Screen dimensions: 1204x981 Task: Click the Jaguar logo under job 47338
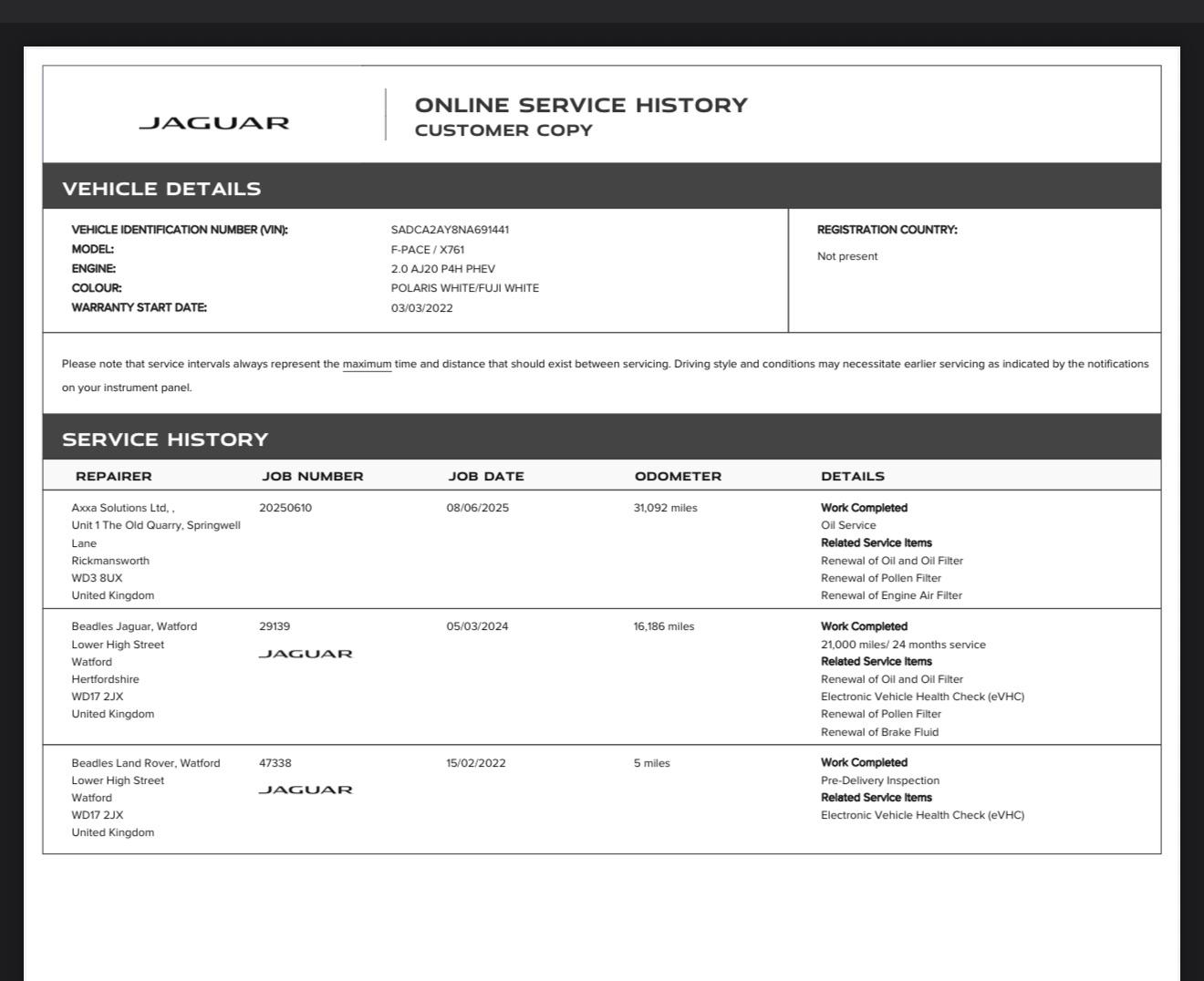(306, 790)
